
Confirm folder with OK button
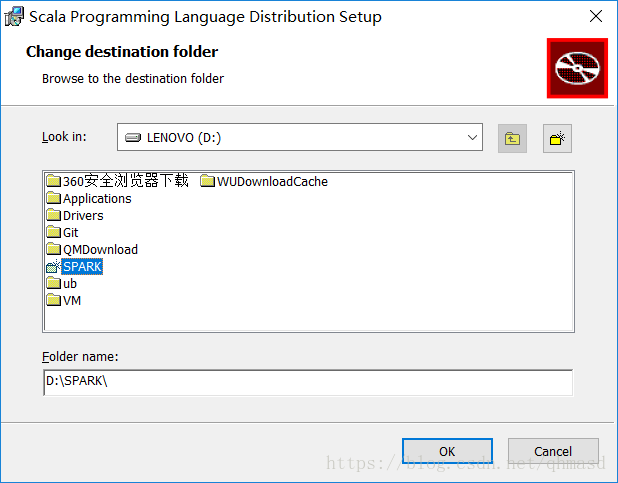(447, 451)
